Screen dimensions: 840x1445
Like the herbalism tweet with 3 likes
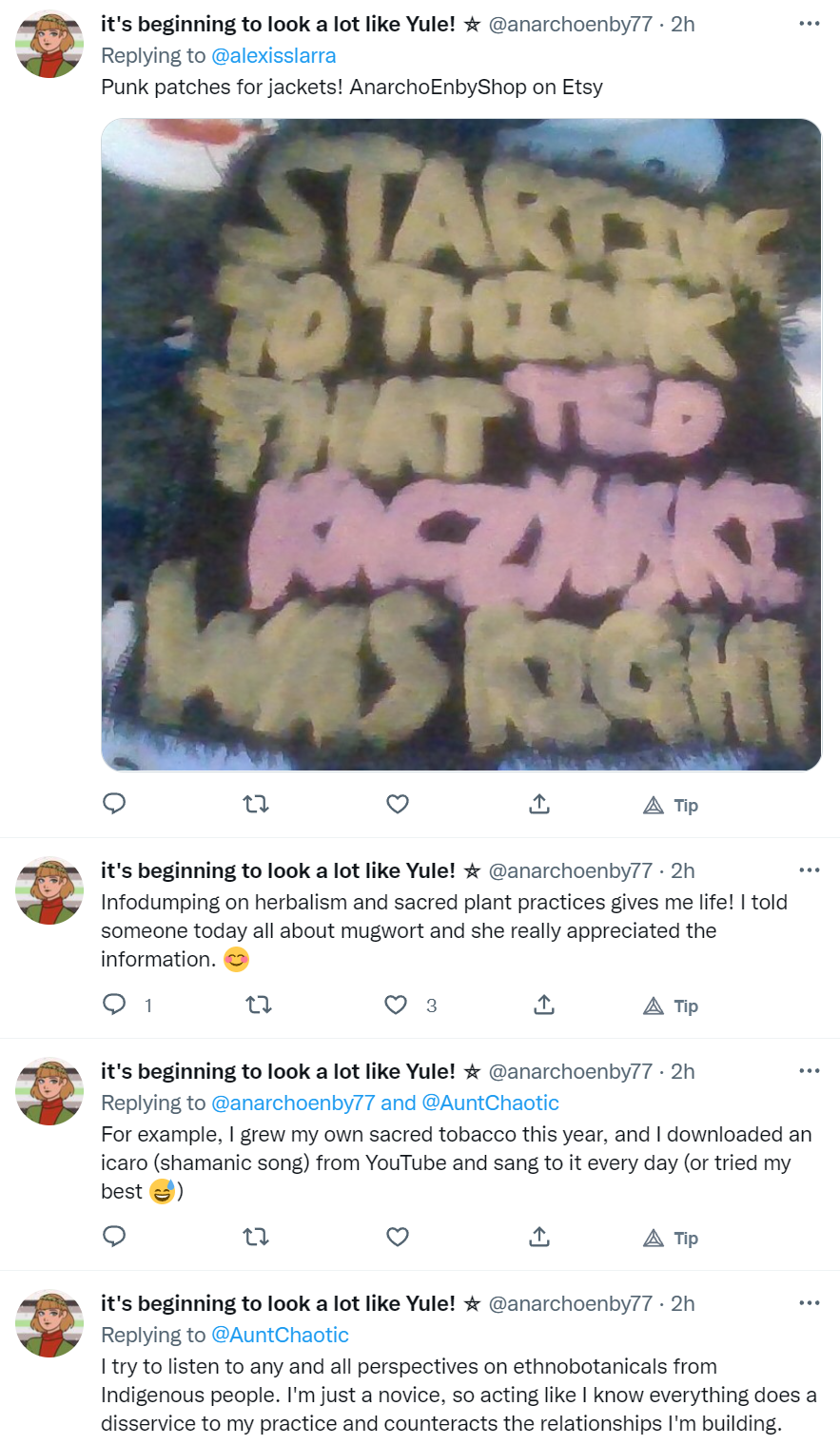pyautogui.click(x=397, y=1005)
